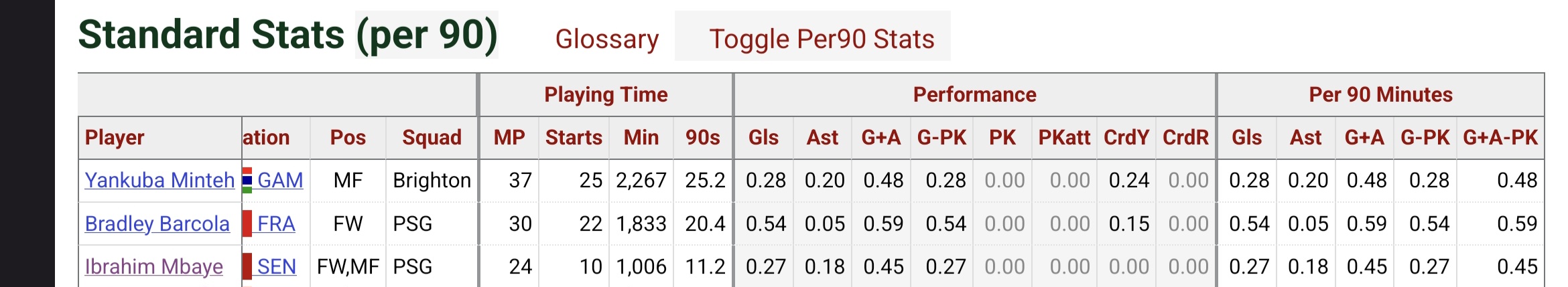Sort table by Player column
Viewport: 1568px width, 287px height.
point(115,137)
